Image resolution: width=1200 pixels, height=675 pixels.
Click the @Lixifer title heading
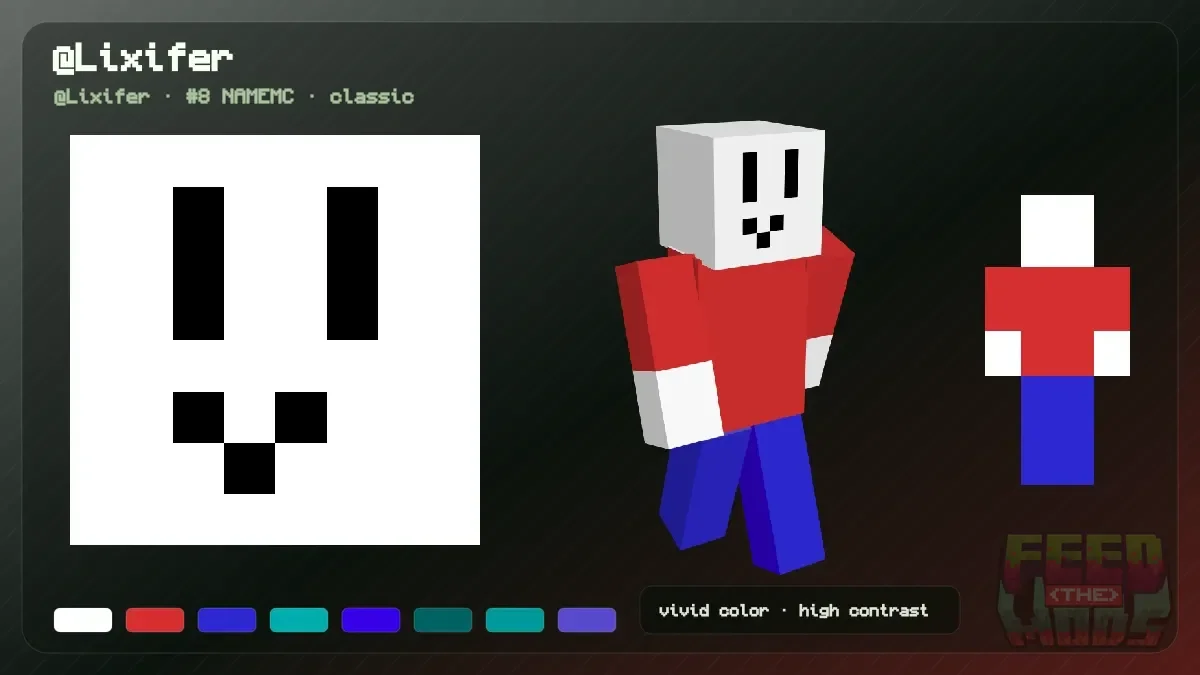click(142, 58)
